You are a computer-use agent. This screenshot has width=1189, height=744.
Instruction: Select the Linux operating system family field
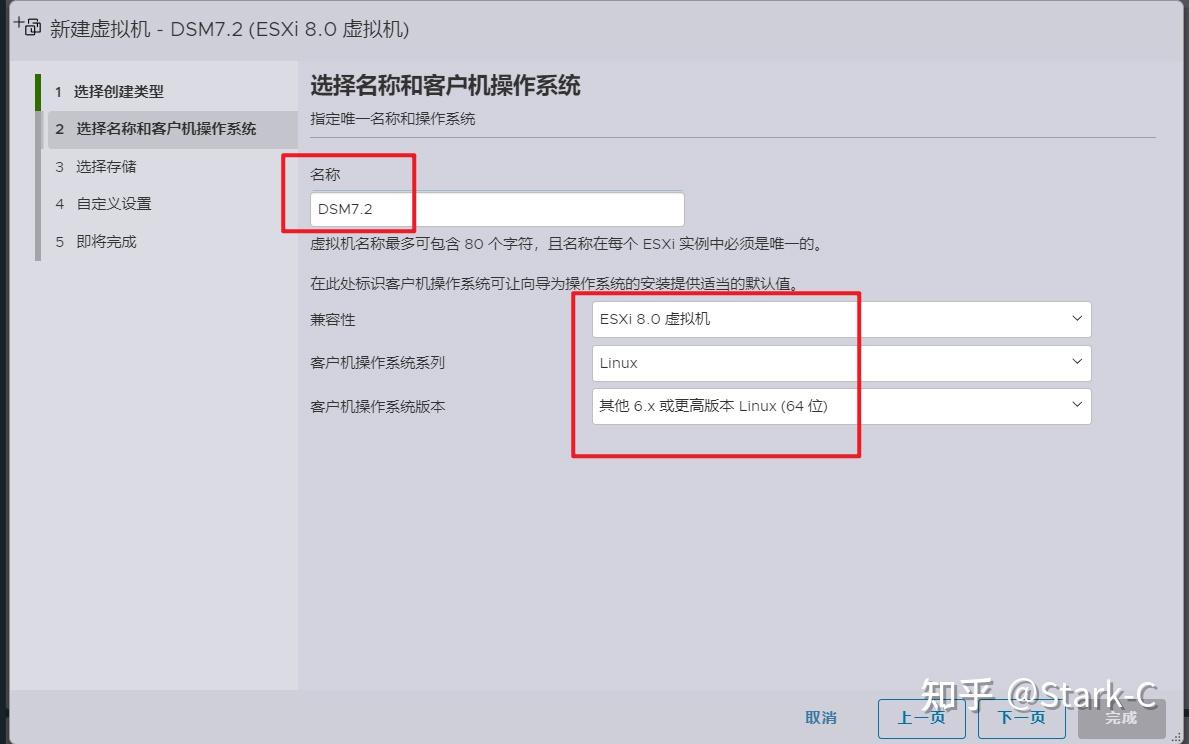tap(720, 362)
